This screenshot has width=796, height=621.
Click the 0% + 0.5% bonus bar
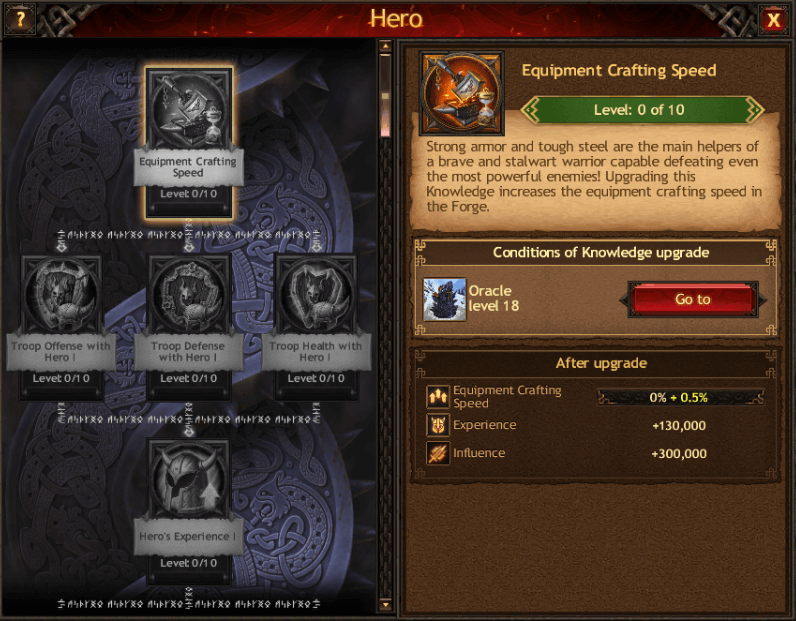[680, 397]
